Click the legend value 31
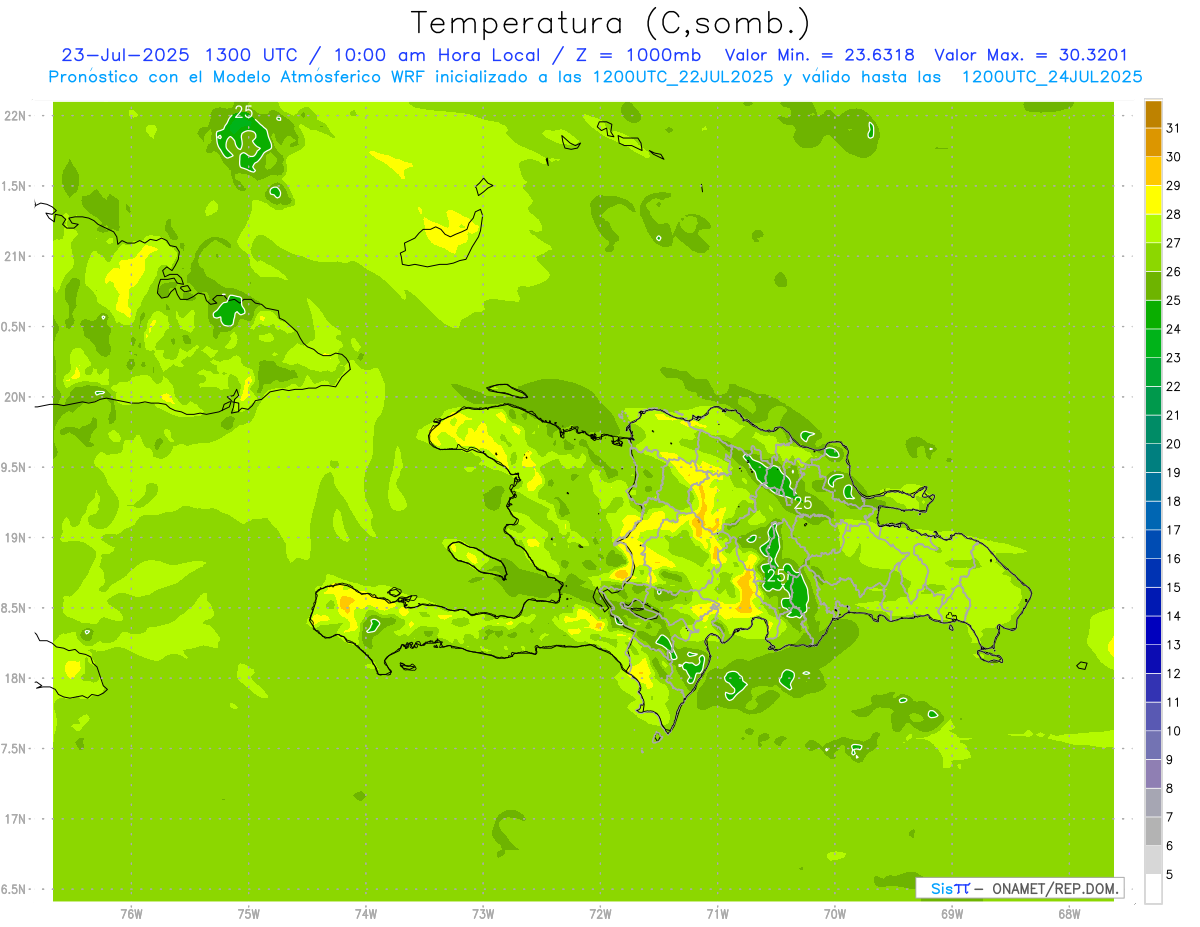 (x=1174, y=127)
